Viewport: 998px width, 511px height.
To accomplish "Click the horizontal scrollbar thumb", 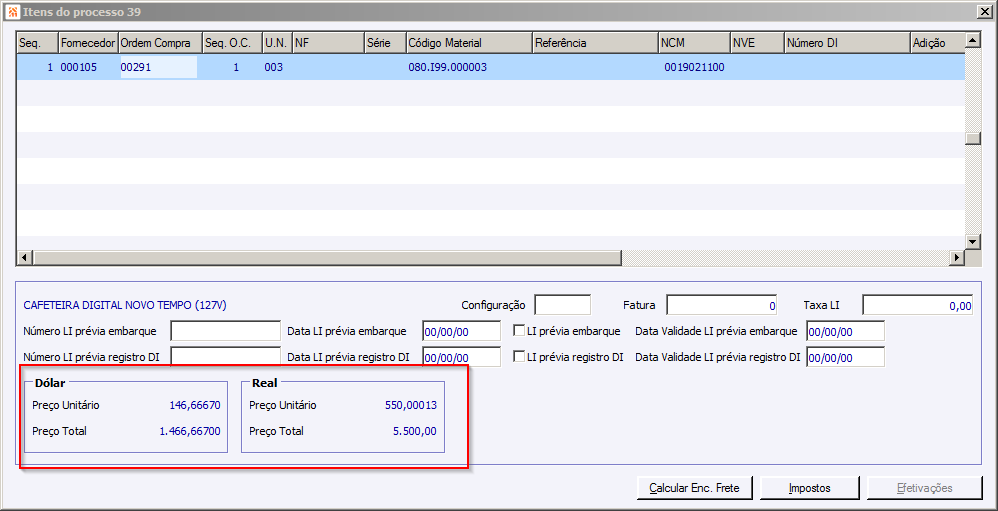I will pyautogui.click(x=327, y=257).
